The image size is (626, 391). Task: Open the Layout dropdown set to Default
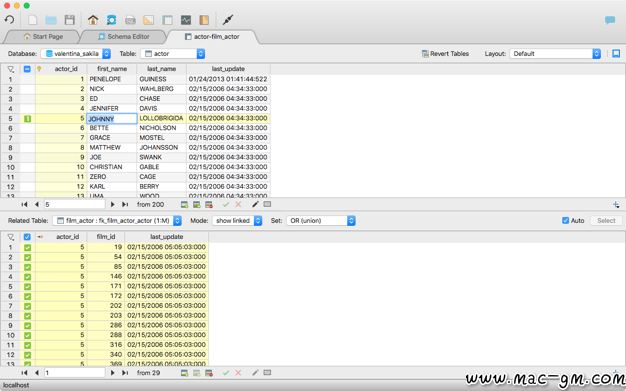(555, 54)
